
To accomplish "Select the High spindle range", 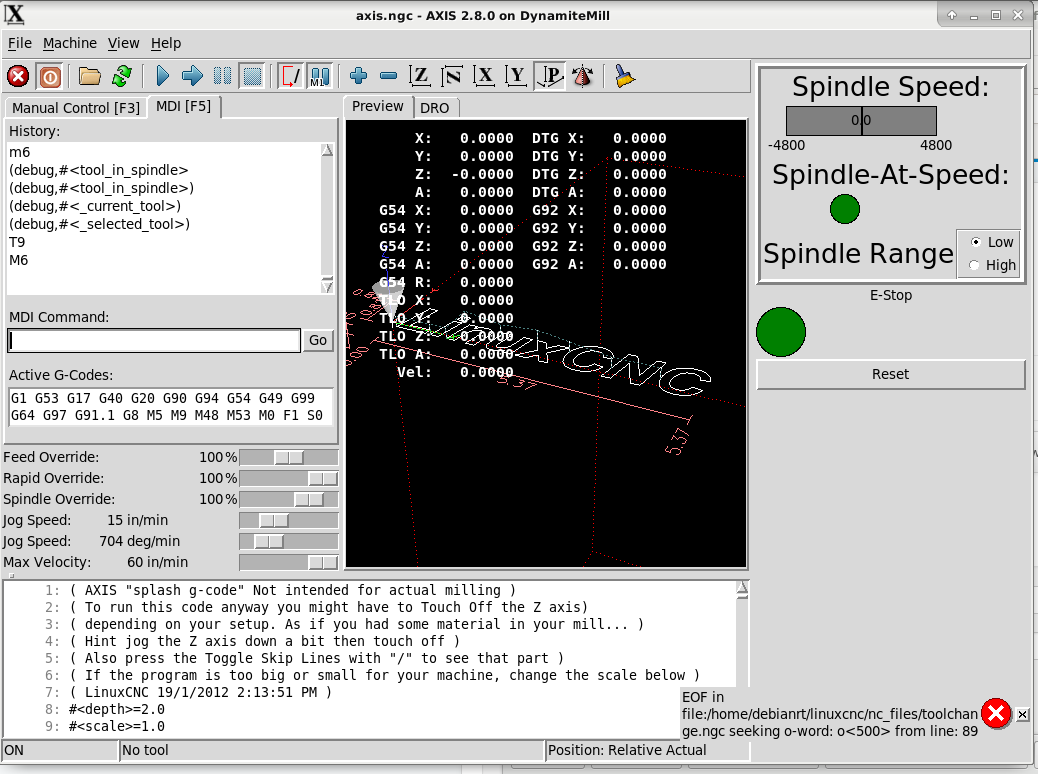I will point(976,265).
